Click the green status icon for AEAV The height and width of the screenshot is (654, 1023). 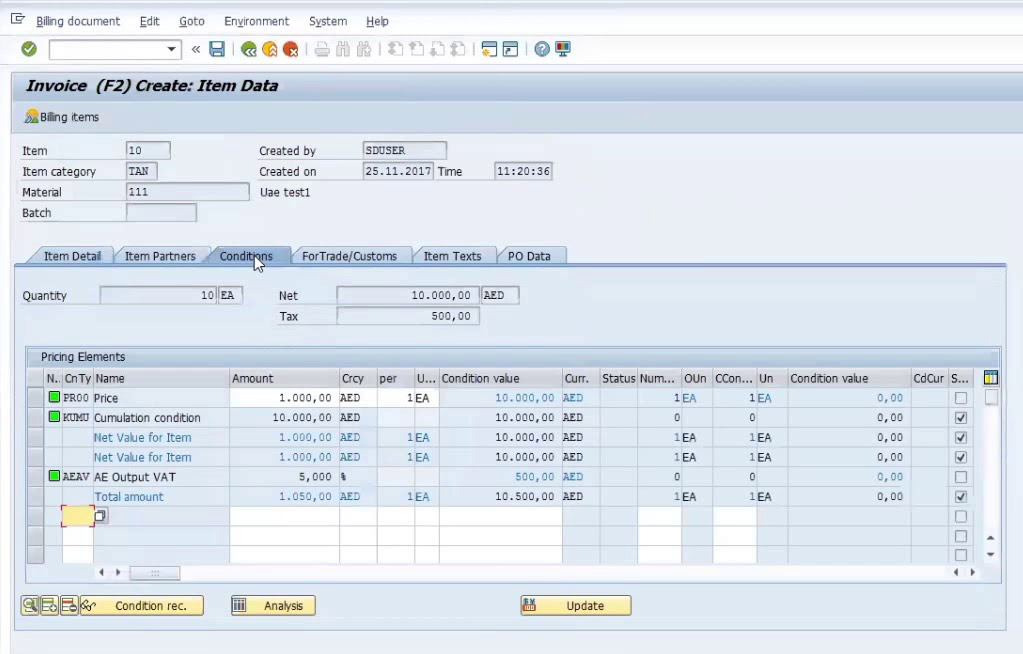coord(54,476)
